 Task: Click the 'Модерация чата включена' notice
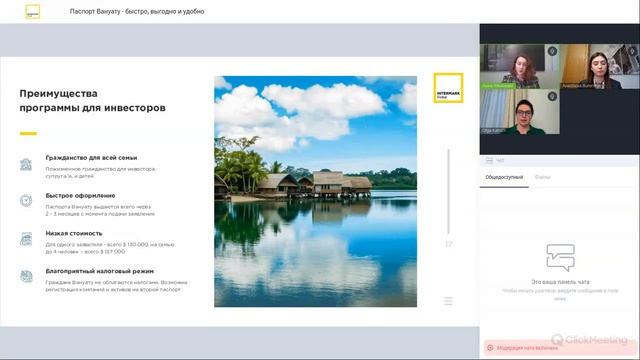560,348
